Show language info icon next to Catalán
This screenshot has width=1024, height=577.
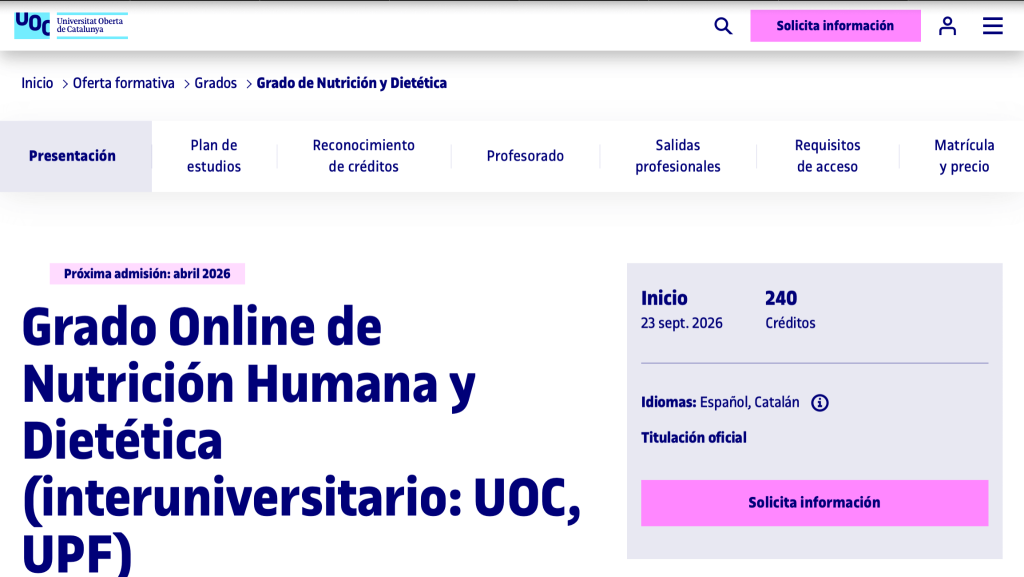(x=820, y=403)
